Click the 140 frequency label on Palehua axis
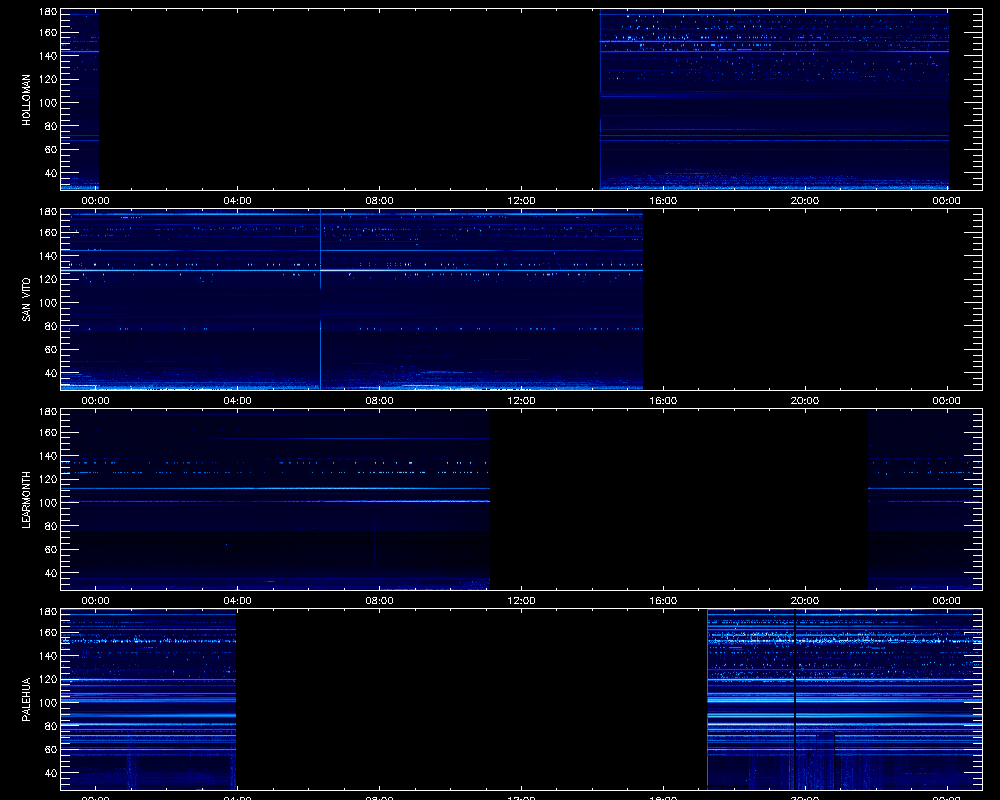Viewport: 1000px width, 800px height. 48,656
